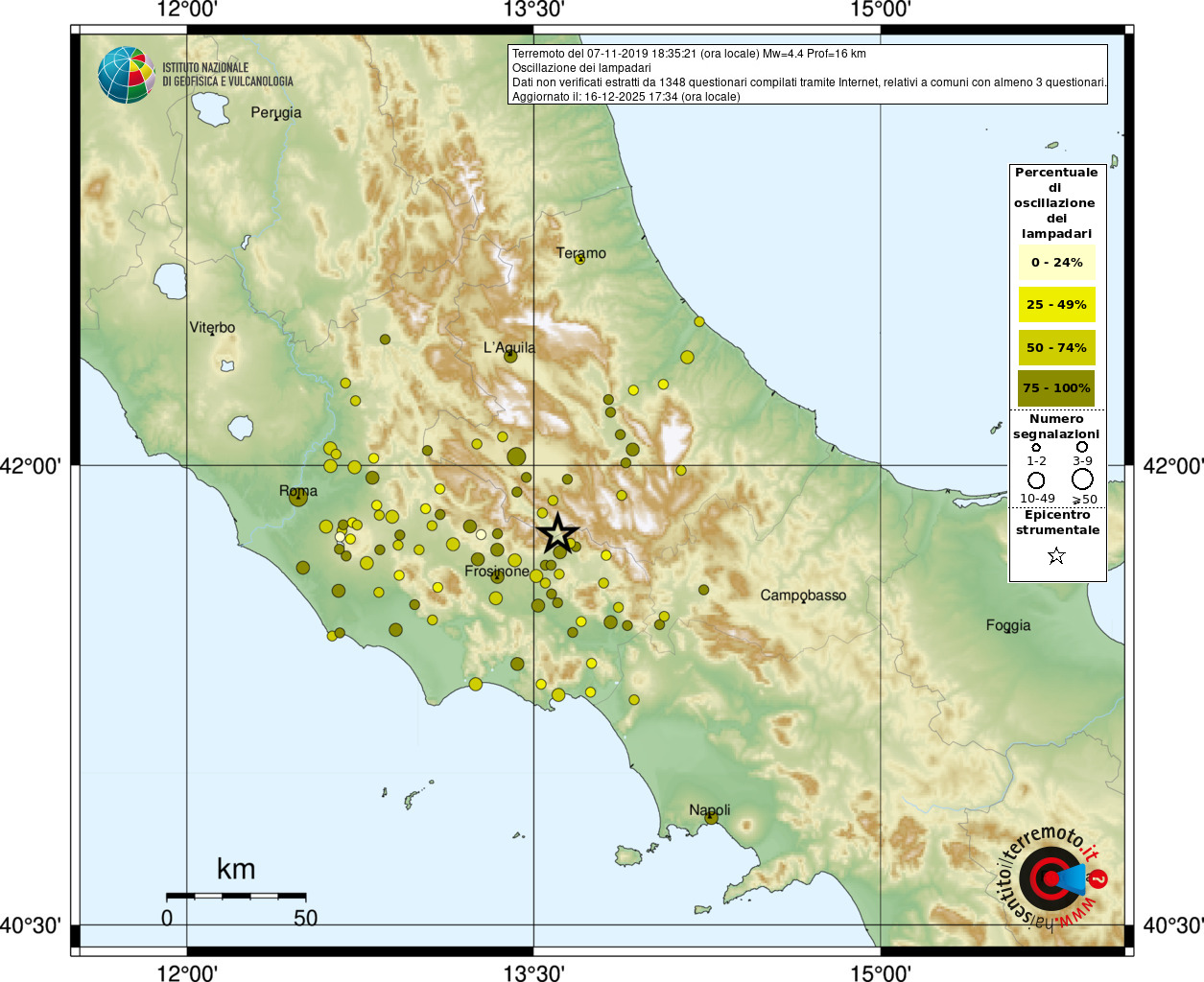Click the Napoli city marker

point(711,818)
